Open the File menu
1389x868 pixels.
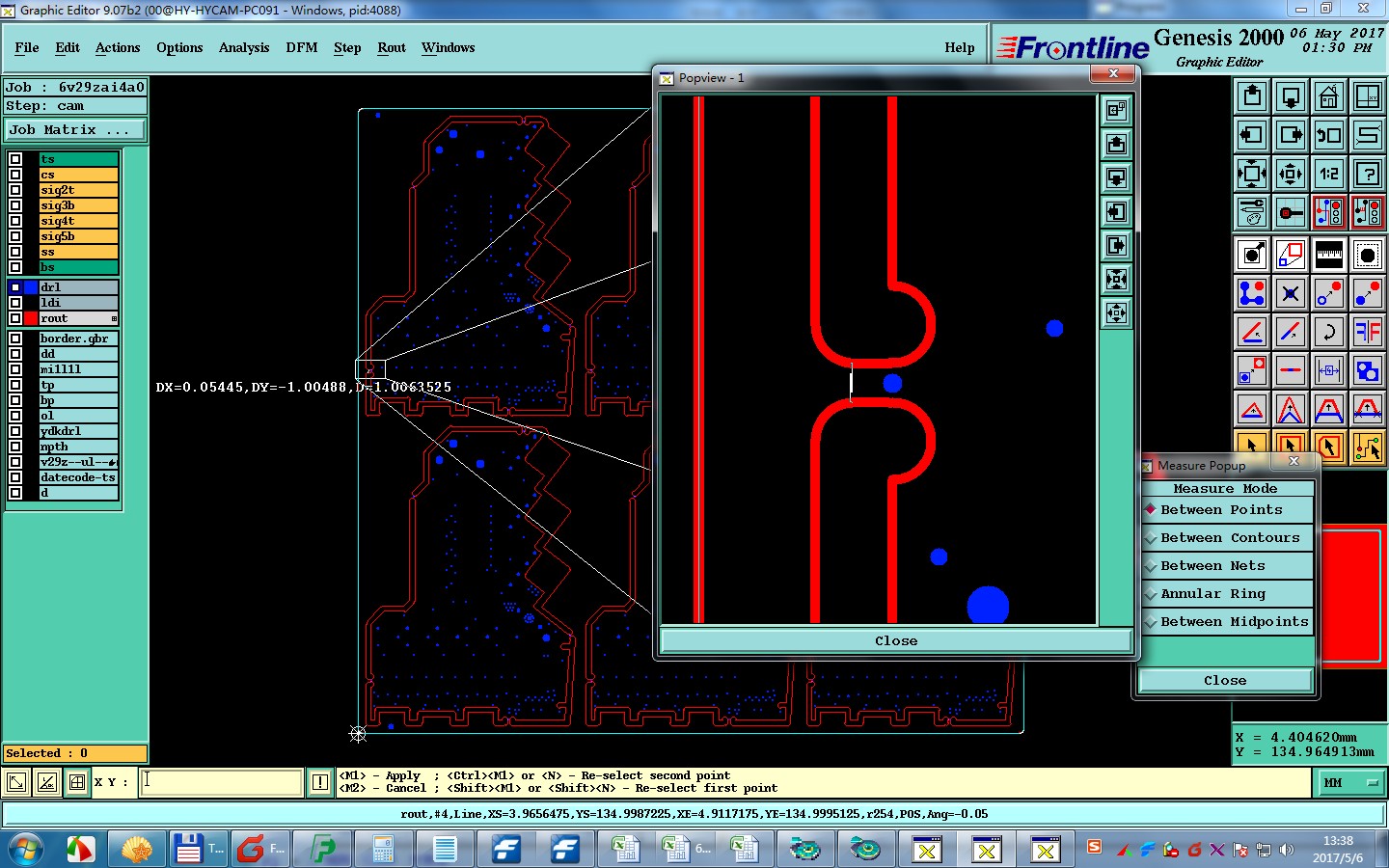27,48
